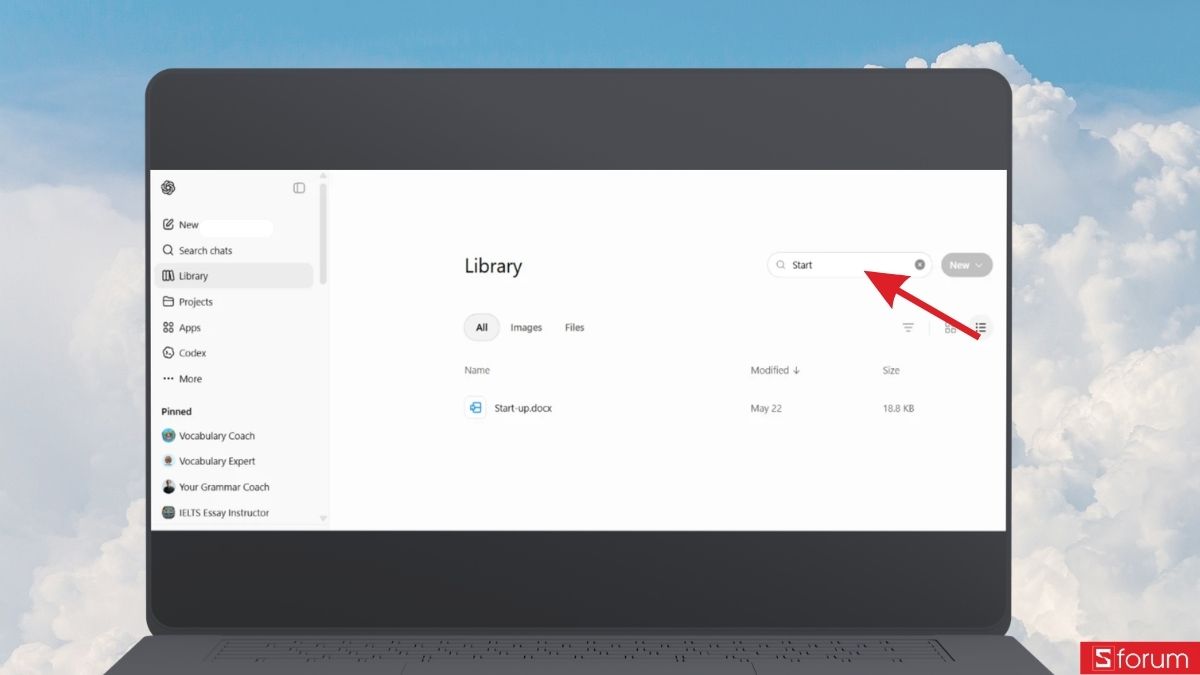Viewport: 1200px width, 675px height.
Task: Open the Start-up.docx file
Action: 523,408
